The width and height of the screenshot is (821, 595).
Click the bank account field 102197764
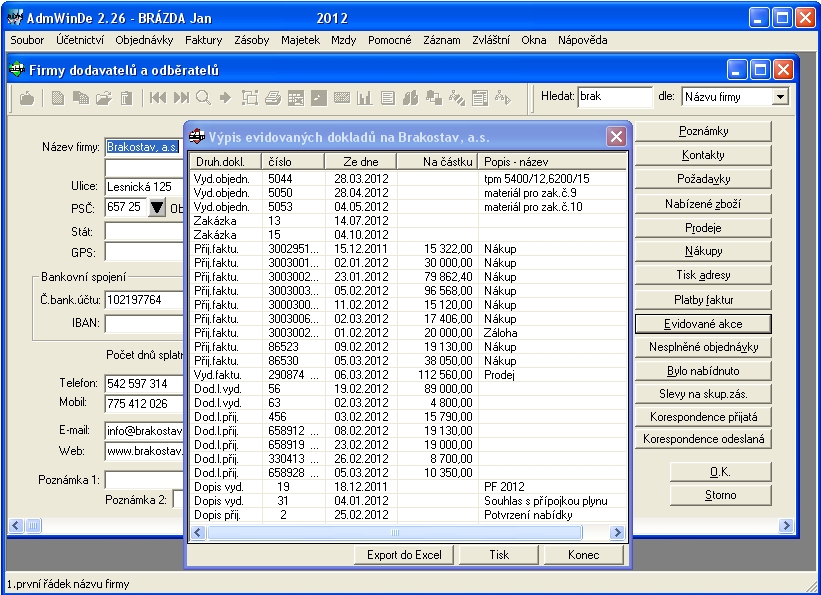[144, 300]
